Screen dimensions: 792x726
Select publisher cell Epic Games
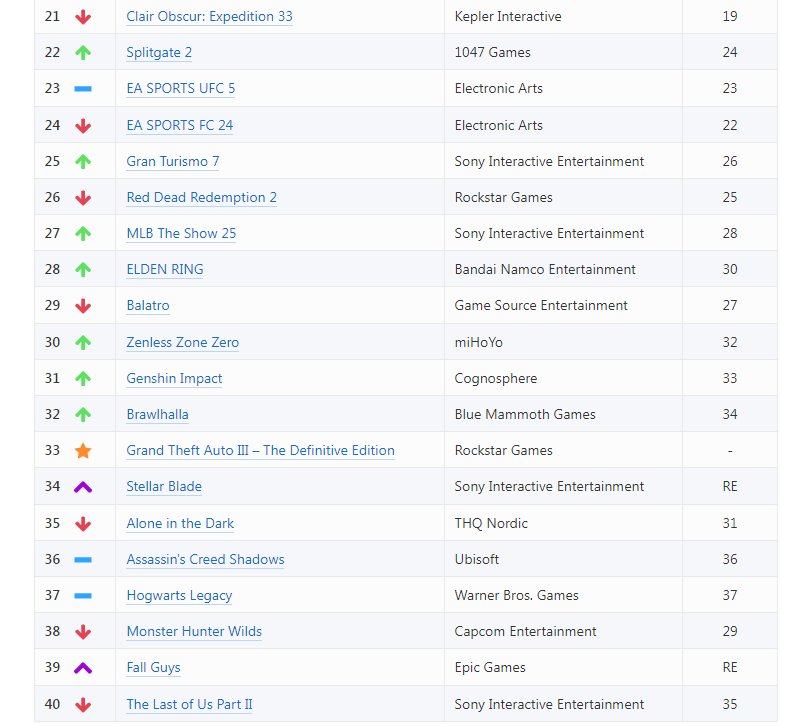click(x=563, y=667)
